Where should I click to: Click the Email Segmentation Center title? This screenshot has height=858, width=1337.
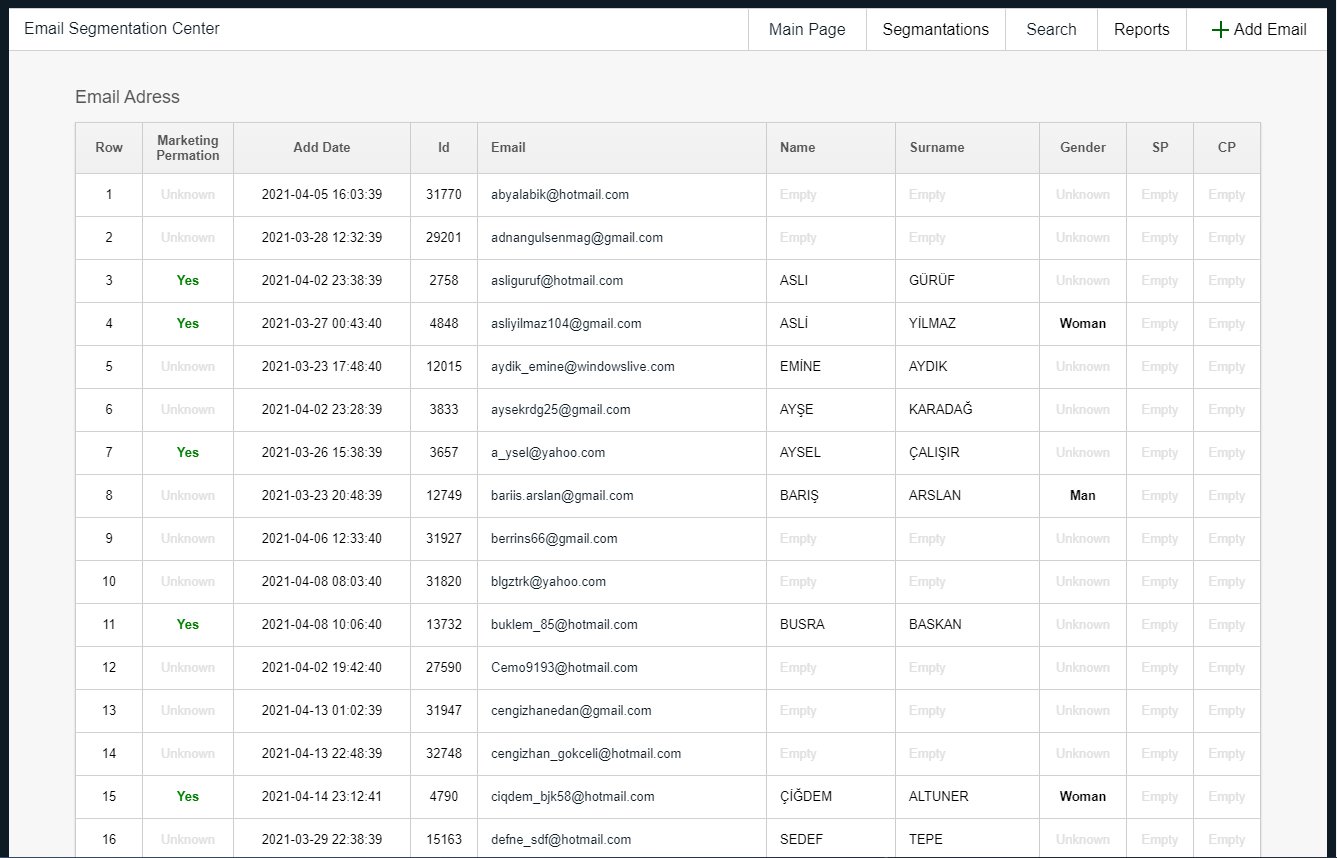(x=122, y=29)
